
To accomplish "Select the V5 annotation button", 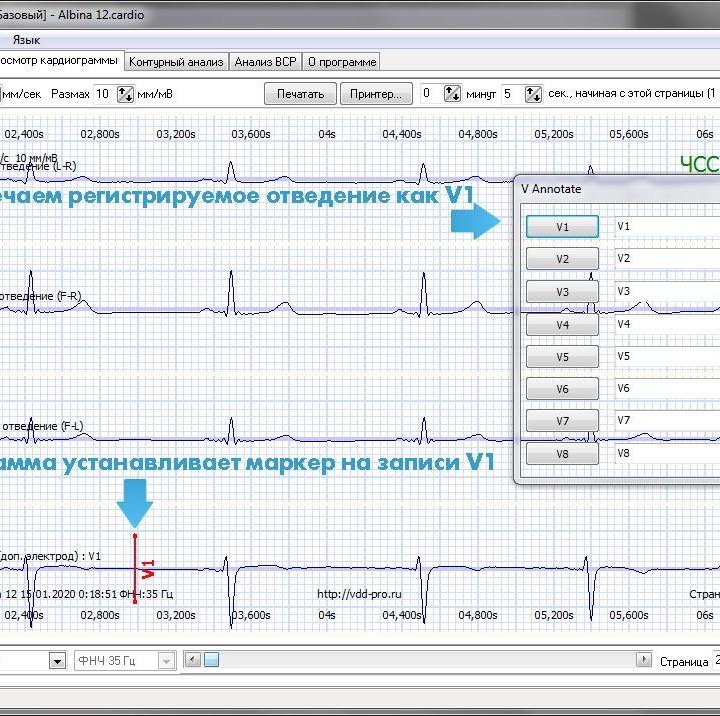I will point(562,357).
